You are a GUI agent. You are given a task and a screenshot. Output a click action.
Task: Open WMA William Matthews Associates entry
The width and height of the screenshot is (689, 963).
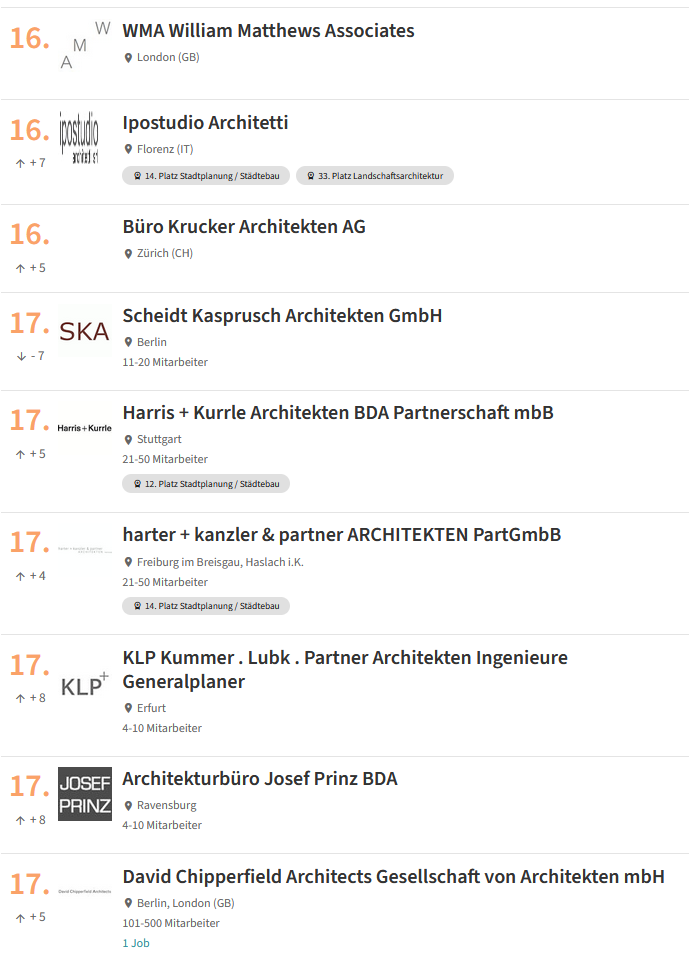(268, 31)
